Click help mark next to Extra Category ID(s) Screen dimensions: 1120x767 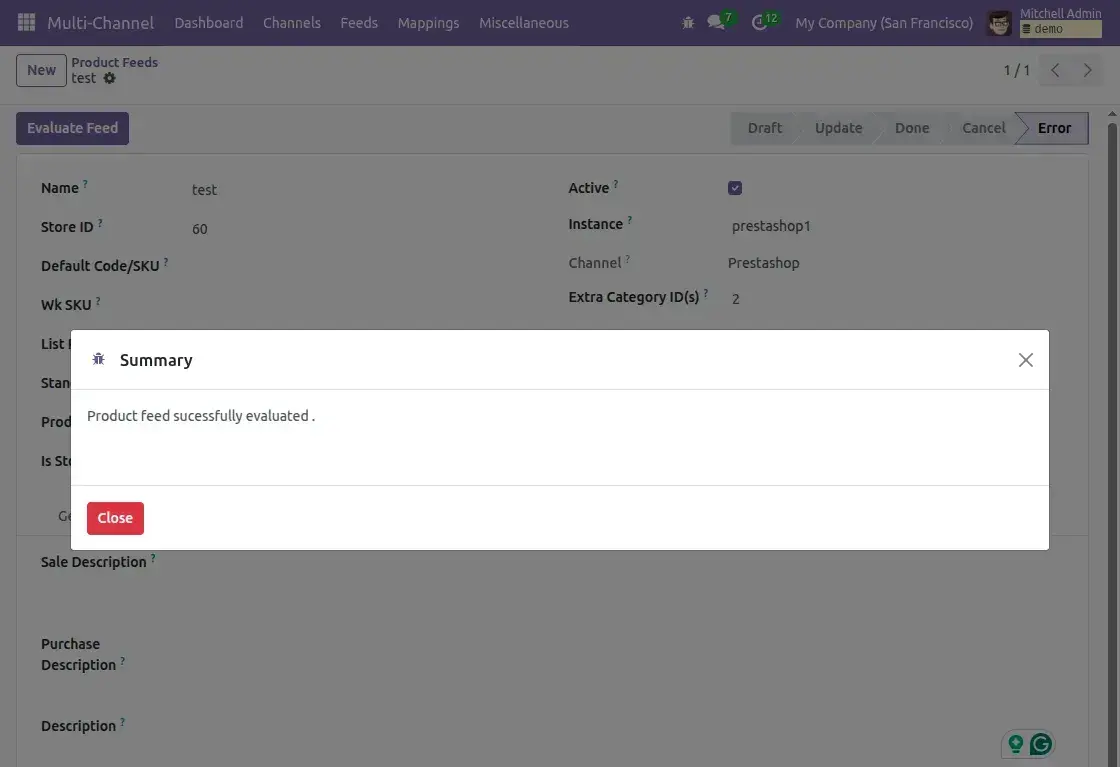click(706, 293)
